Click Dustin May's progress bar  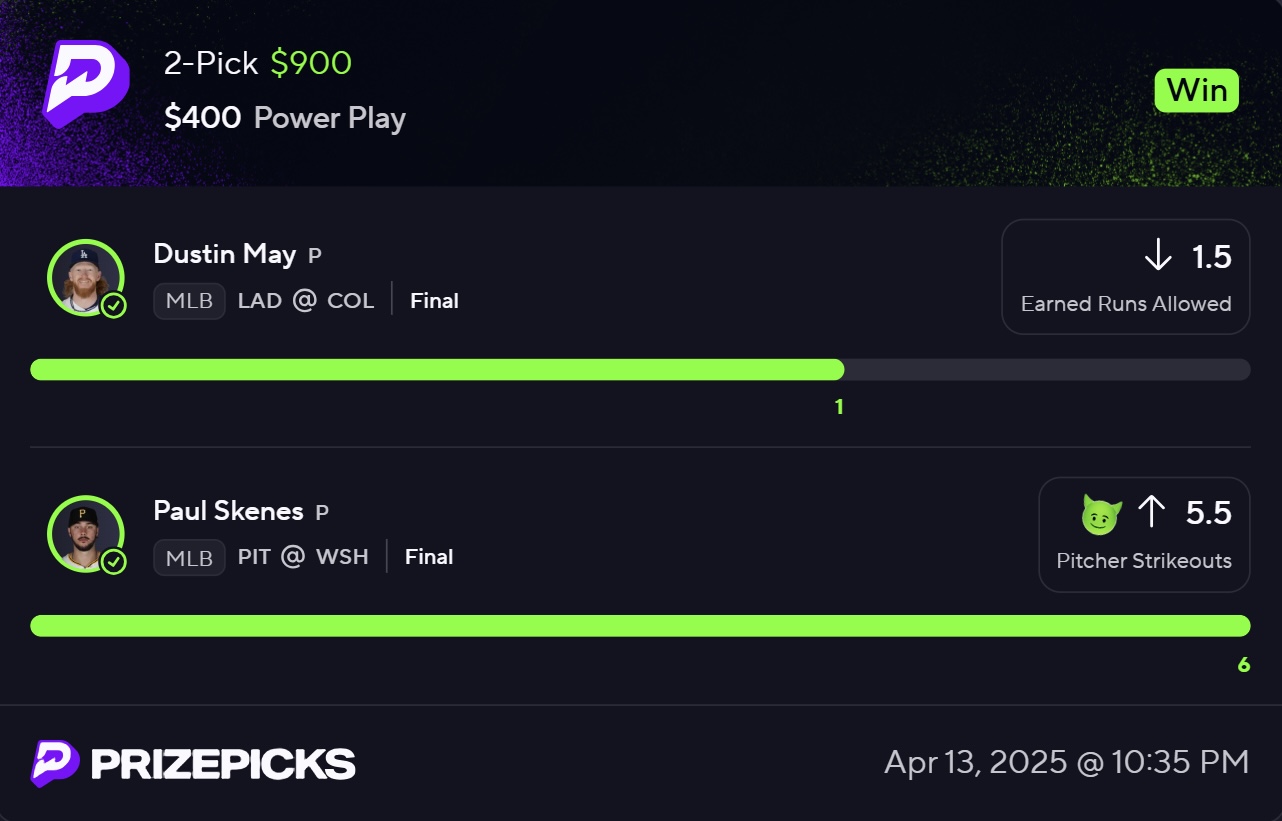tap(640, 370)
